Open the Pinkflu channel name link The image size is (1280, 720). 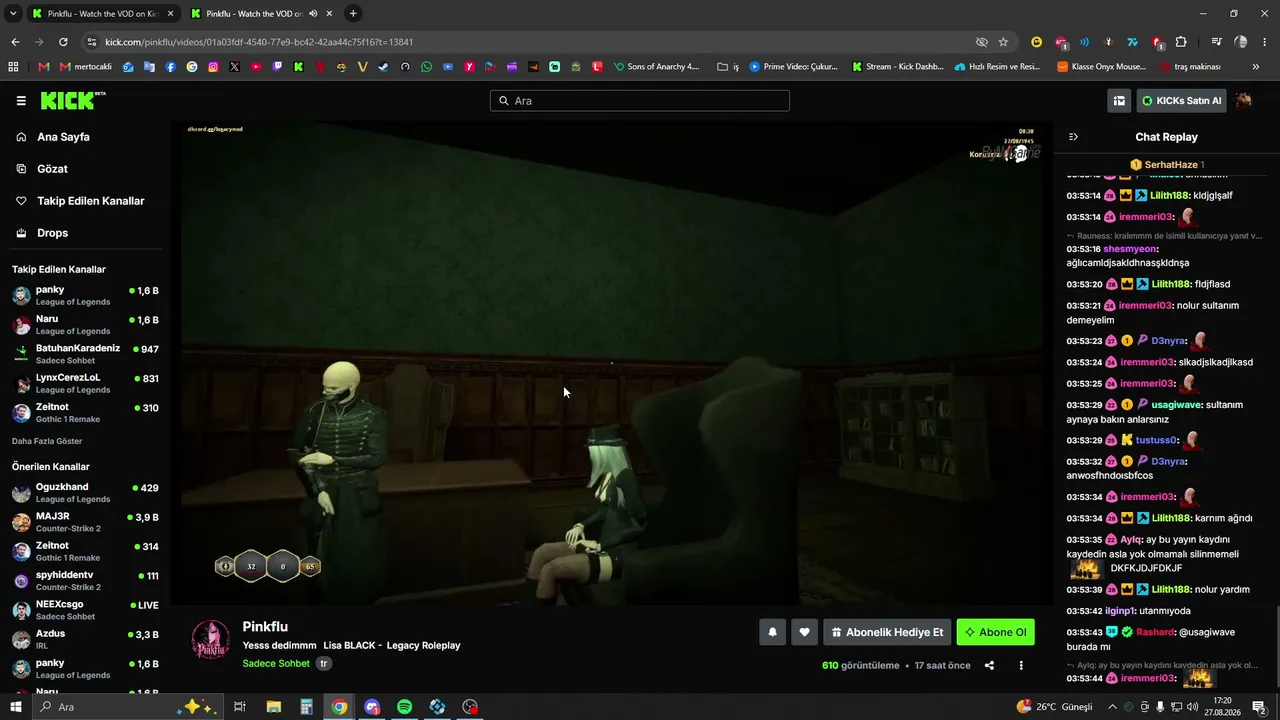click(x=265, y=627)
